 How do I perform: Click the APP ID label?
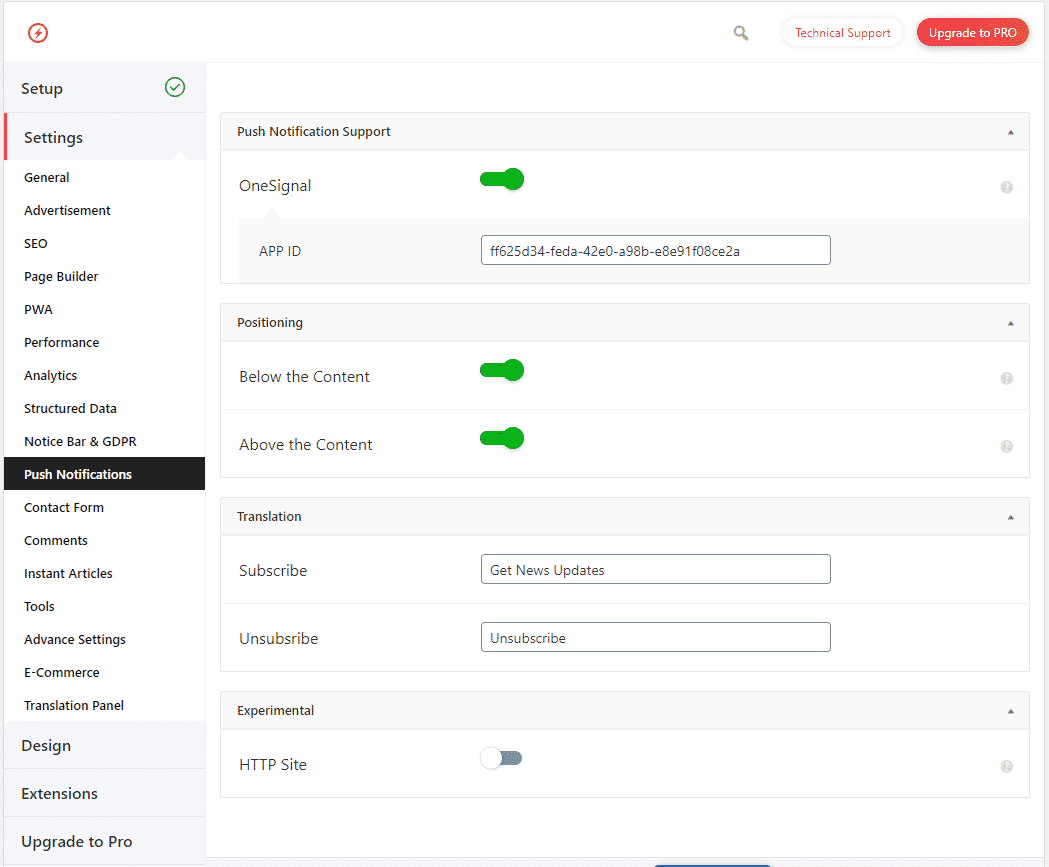[x=280, y=251]
